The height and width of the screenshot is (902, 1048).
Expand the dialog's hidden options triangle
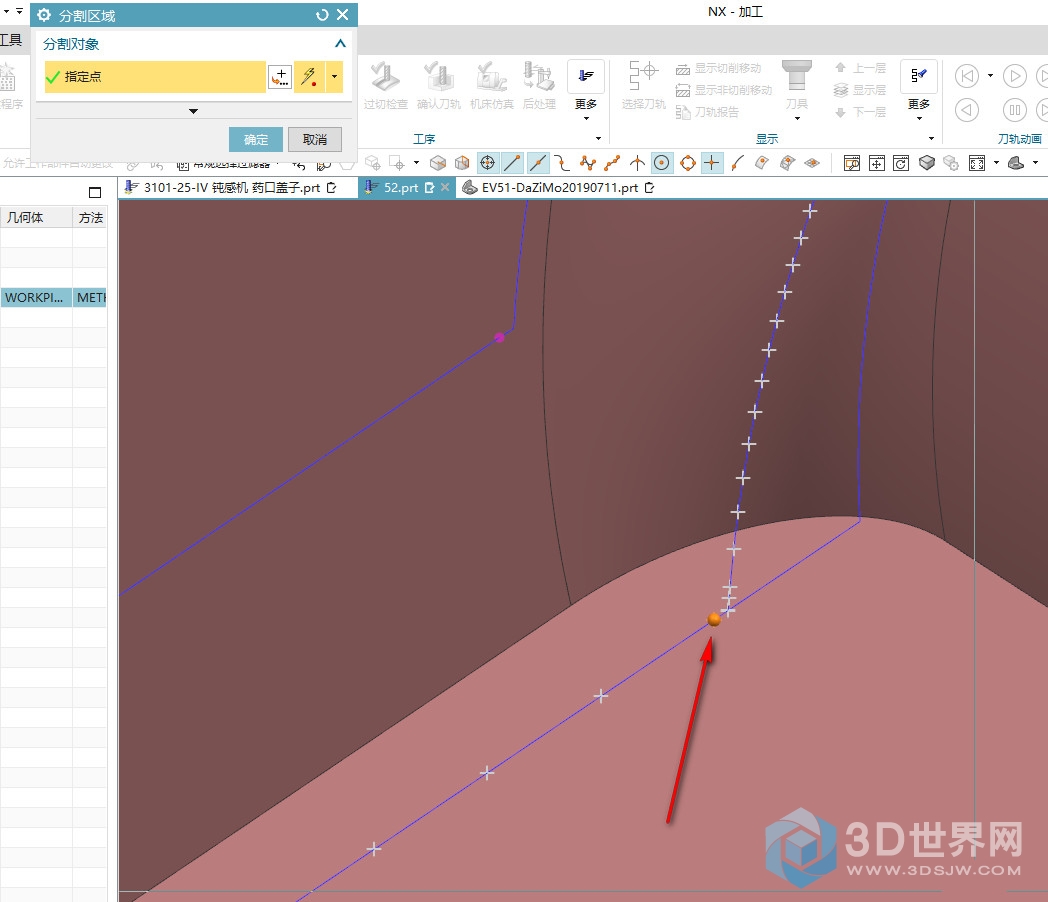click(193, 111)
